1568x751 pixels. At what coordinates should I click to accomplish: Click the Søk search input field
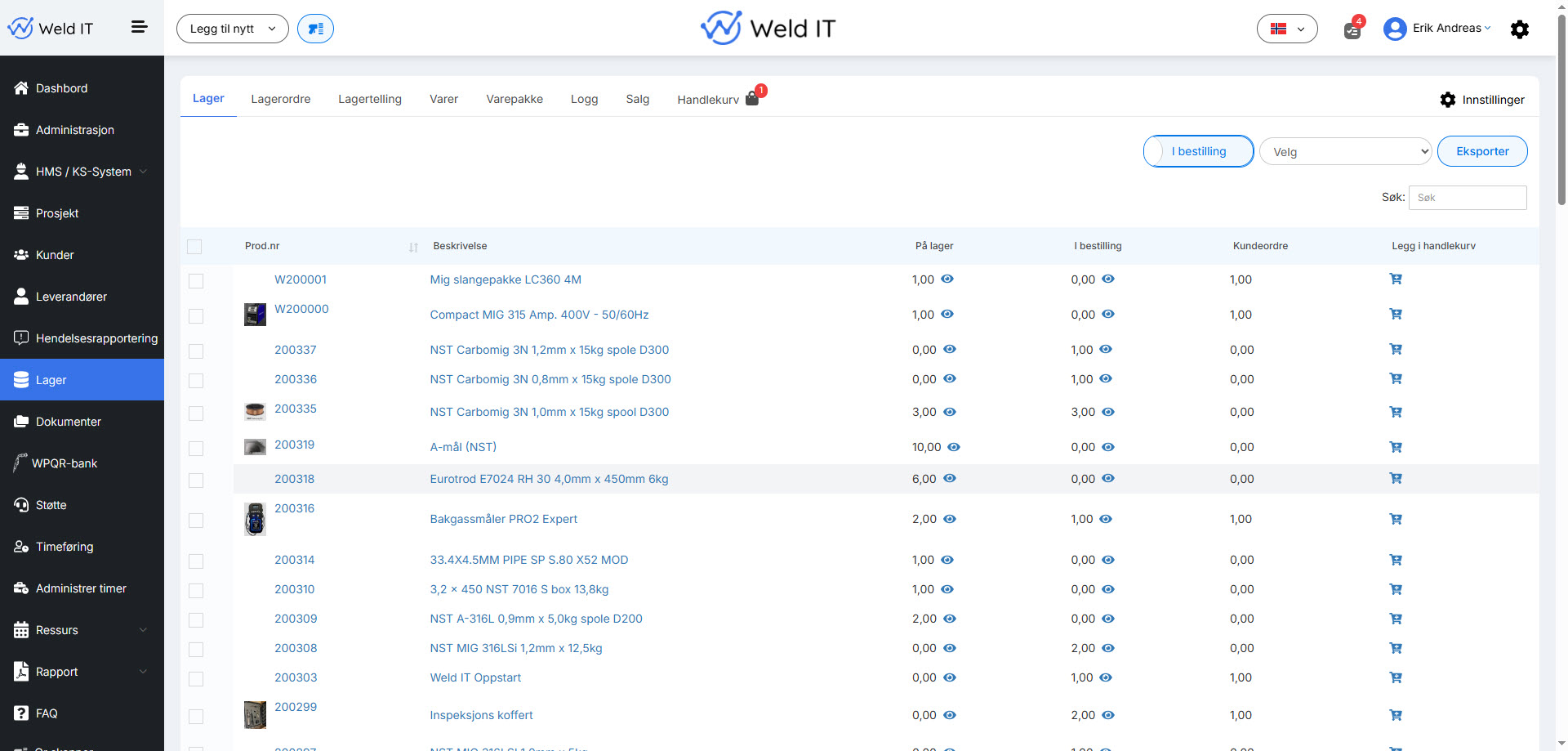pos(1467,198)
